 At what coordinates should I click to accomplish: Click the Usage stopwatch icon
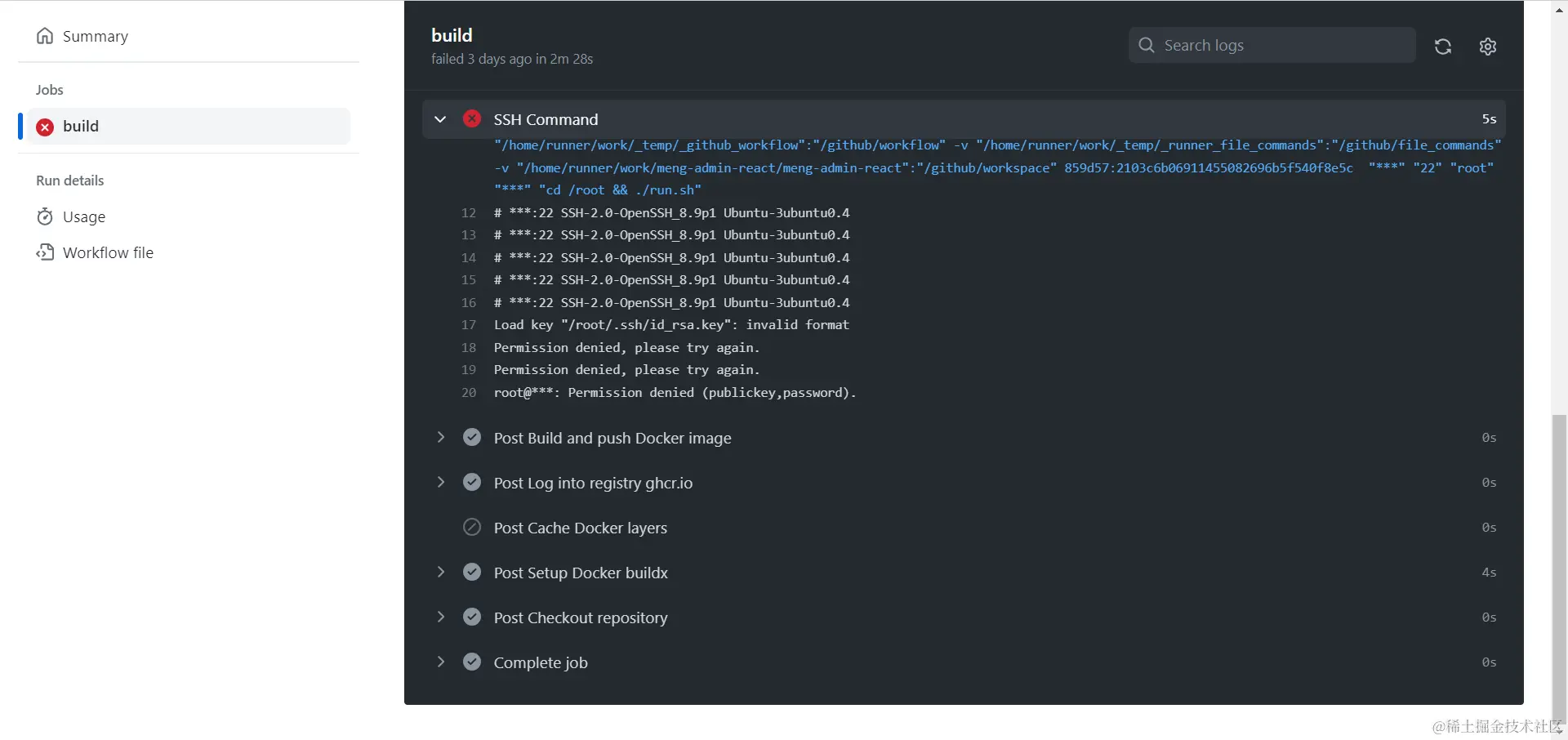pos(45,216)
